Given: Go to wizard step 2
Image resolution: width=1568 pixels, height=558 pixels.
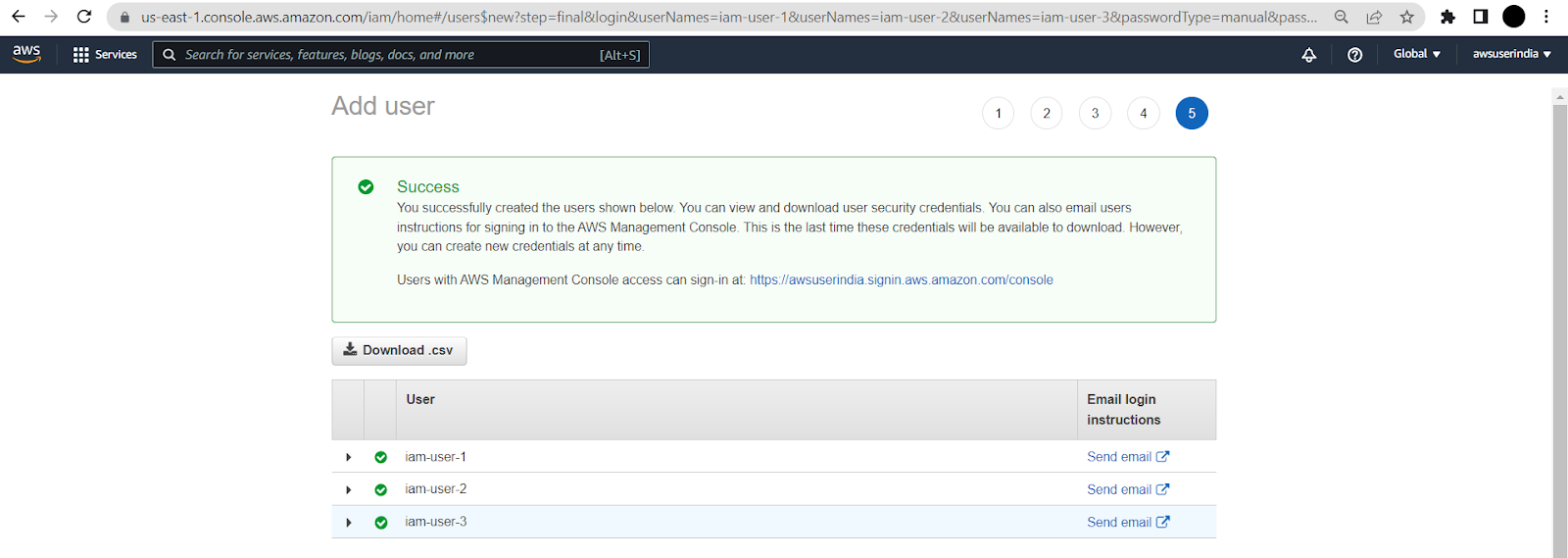Looking at the screenshot, I should click(x=1047, y=114).
